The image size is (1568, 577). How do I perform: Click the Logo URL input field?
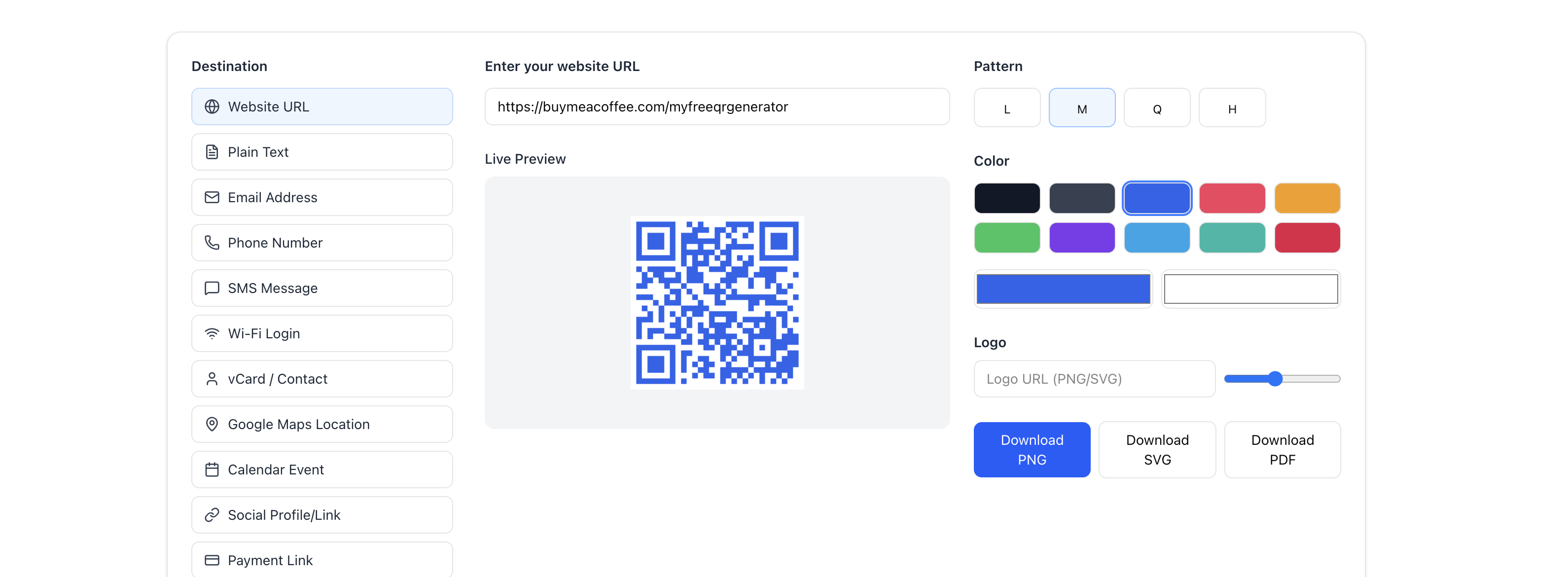pyautogui.click(x=1094, y=379)
